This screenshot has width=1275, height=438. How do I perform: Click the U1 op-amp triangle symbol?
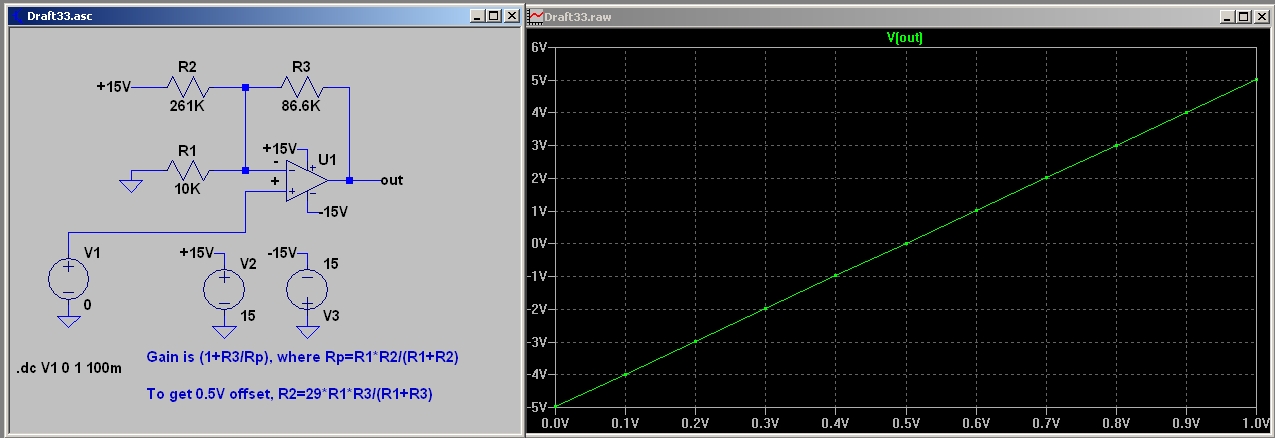pyautogui.click(x=307, y=181)
